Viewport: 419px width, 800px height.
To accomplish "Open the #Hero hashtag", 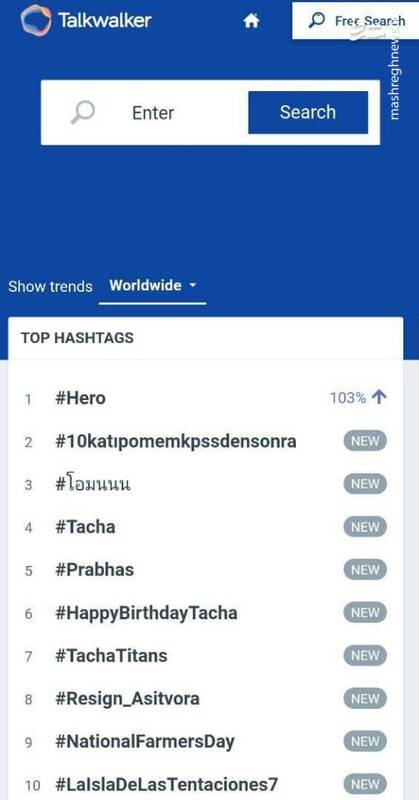I will [x=80, y=398].
